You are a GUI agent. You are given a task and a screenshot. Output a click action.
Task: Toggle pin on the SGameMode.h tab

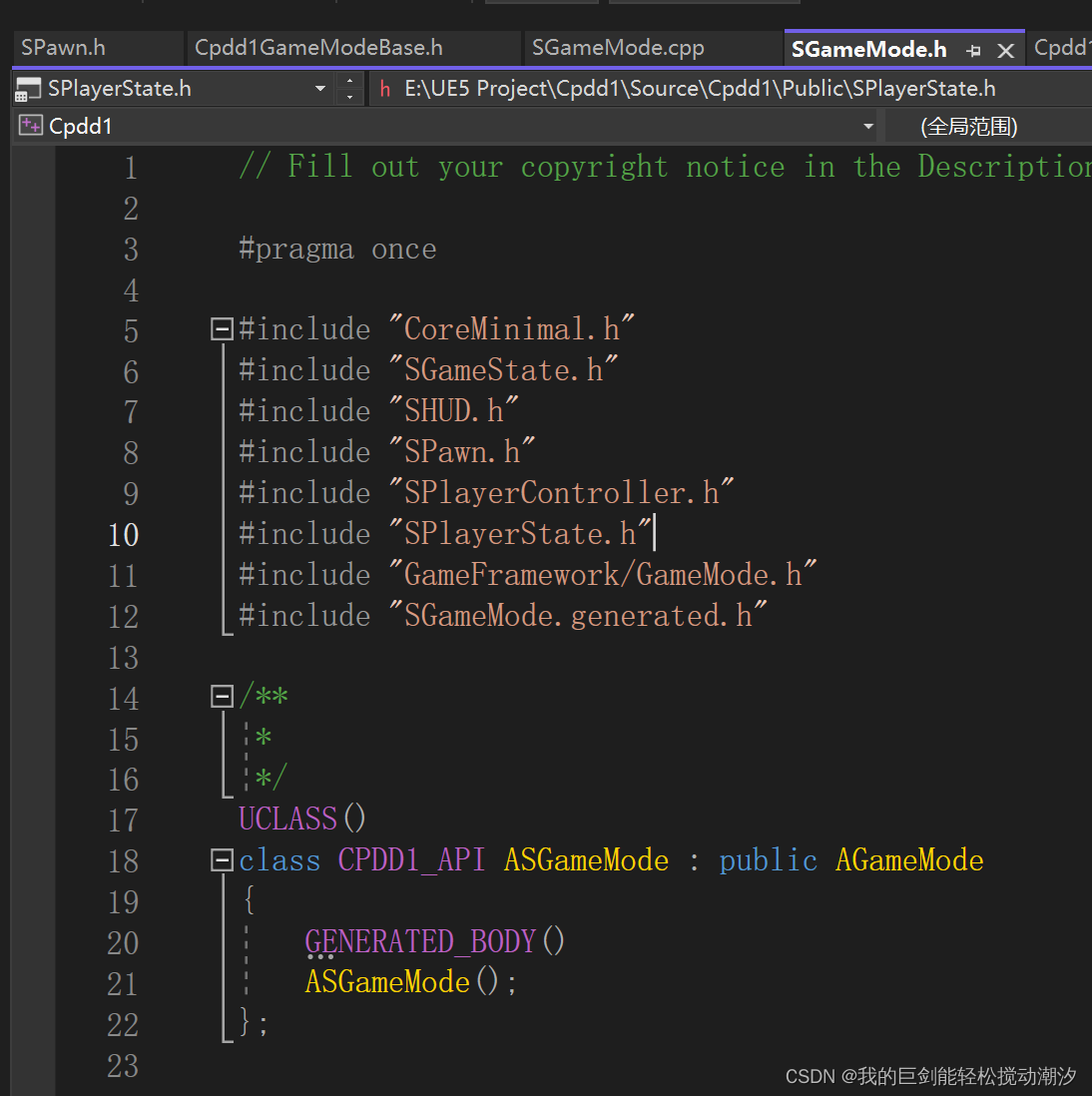[x=973, y=48]
